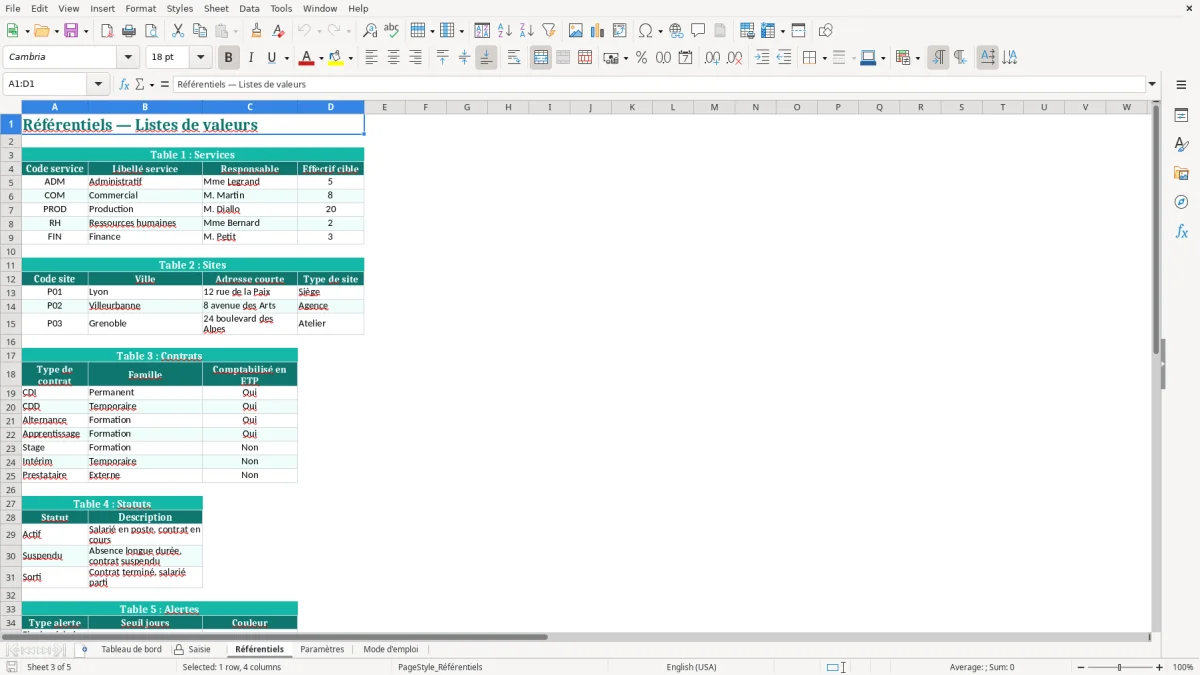Open a file with the Open folder icon

click(41, 31)
